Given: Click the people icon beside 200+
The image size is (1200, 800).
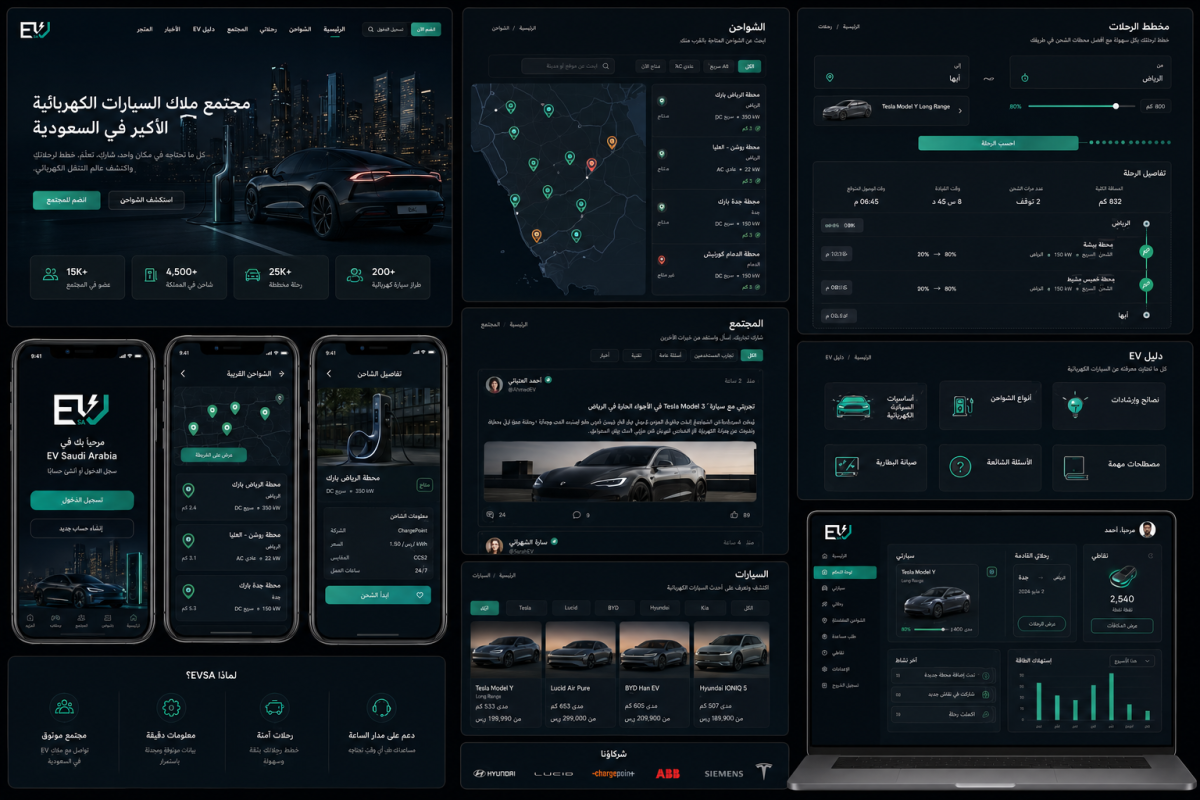Looking at the screenshot, I should [x=354, y=274].
